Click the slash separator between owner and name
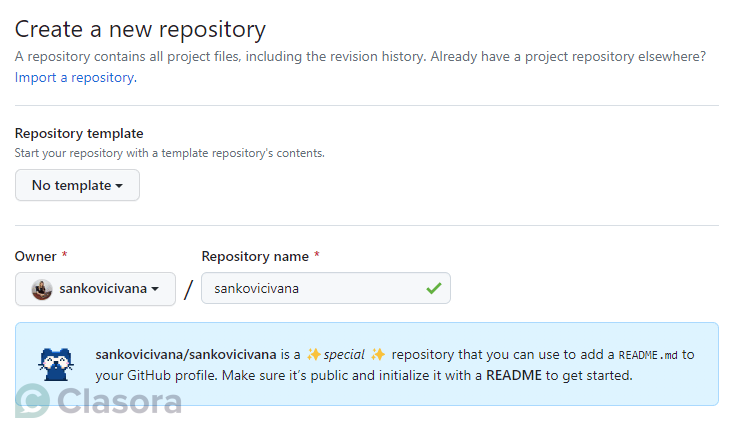The height and width of the screenshot is (428, 735). (x=188, y=290)
